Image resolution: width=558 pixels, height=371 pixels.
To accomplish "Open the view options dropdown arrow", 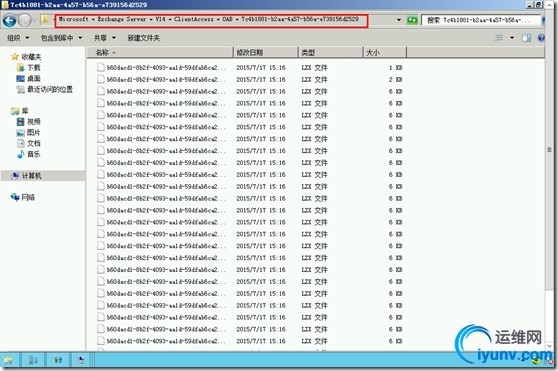I will (x=512, y=38).
